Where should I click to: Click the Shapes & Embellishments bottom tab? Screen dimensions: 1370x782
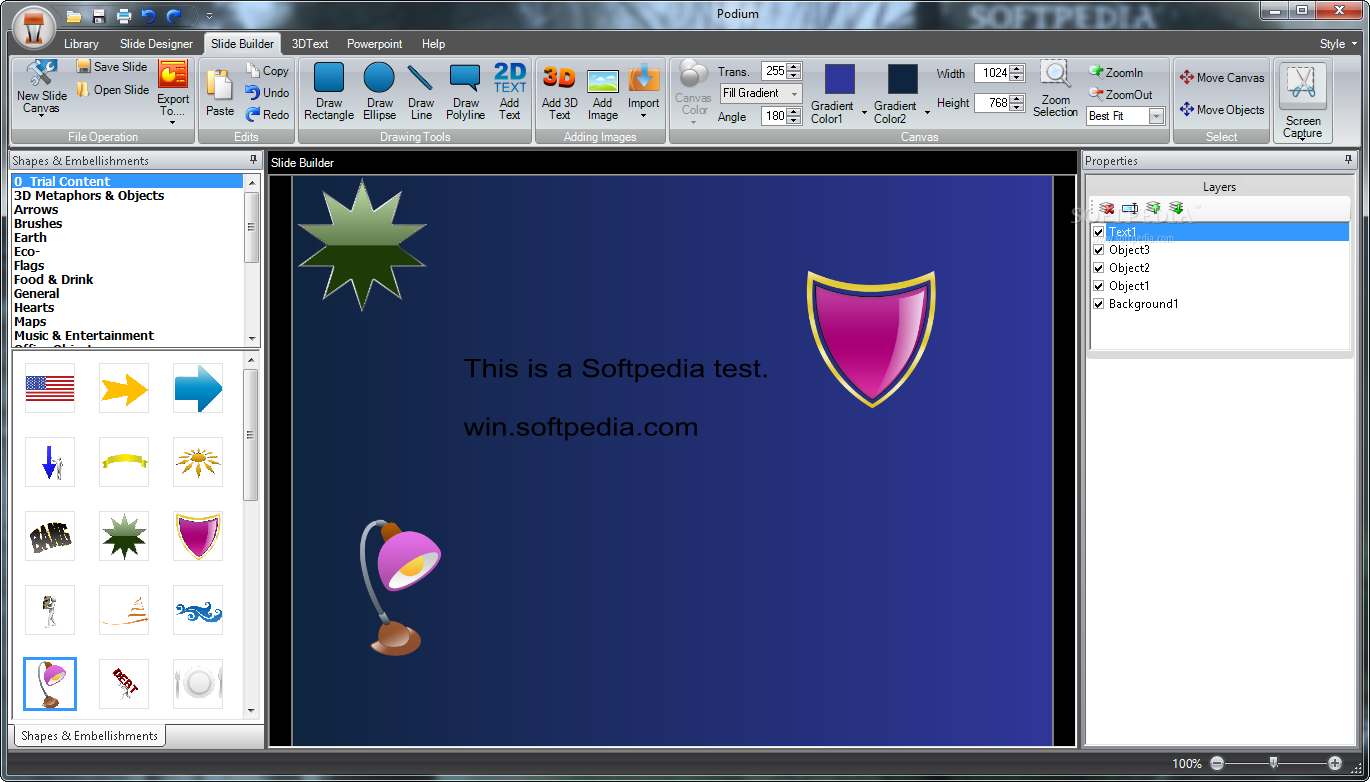[x=89, y=736]
